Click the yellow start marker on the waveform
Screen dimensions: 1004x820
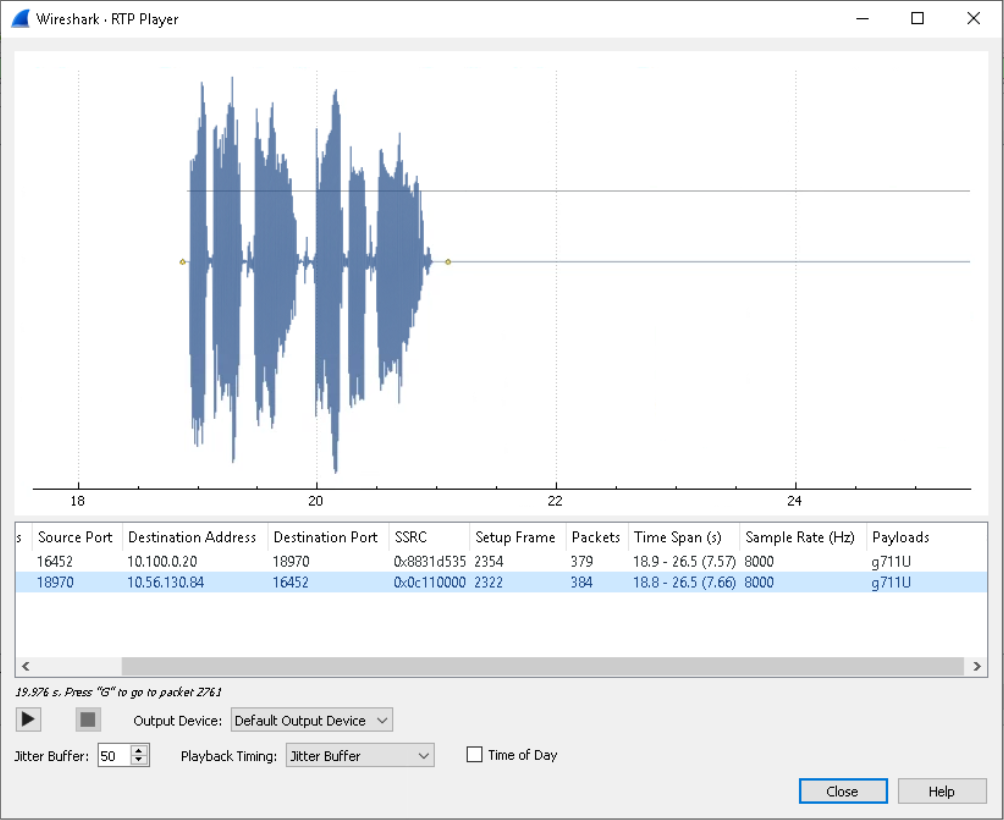[182, 262]
